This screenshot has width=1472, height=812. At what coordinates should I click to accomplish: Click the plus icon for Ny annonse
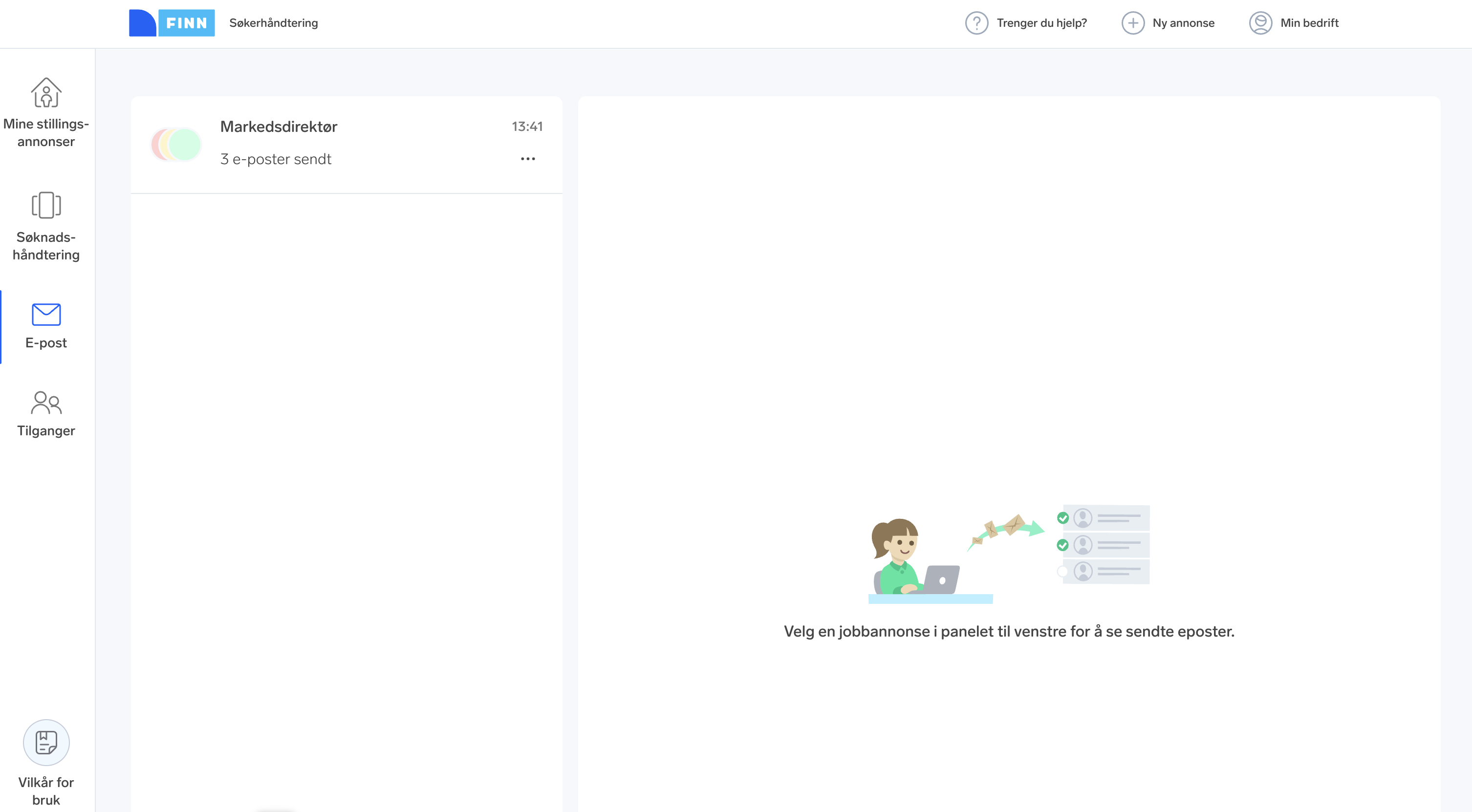(1132, 23)
